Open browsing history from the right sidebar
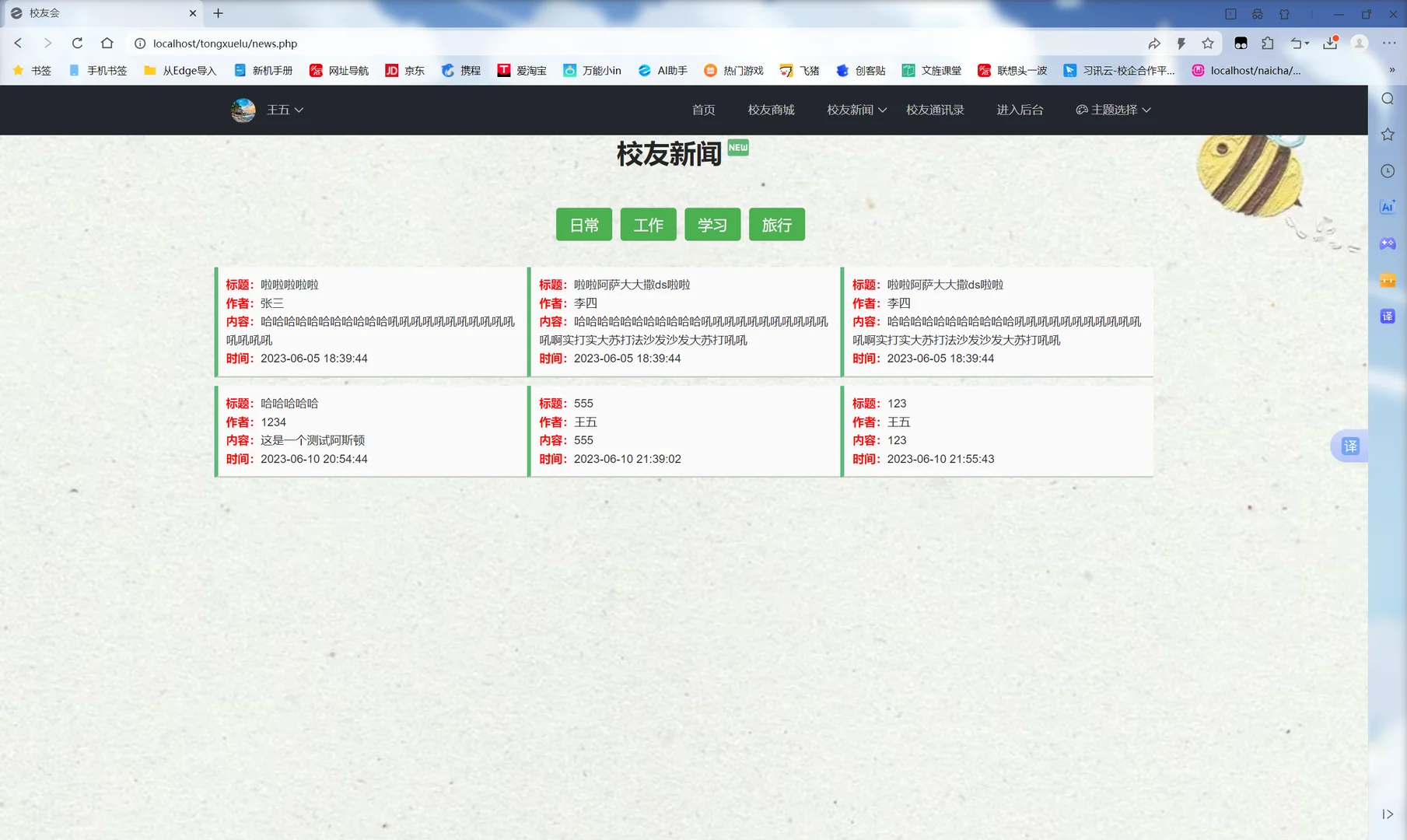The height and width of the screenshot is (840, 1407). point(1388,170)
